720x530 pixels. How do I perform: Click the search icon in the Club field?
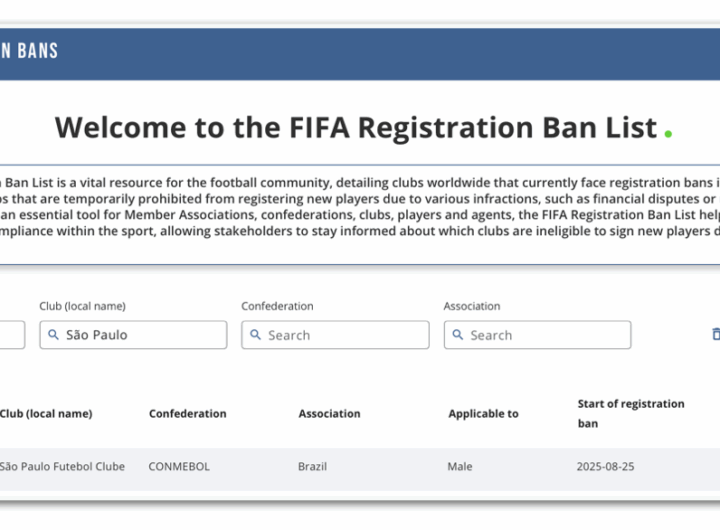(53, 335)
